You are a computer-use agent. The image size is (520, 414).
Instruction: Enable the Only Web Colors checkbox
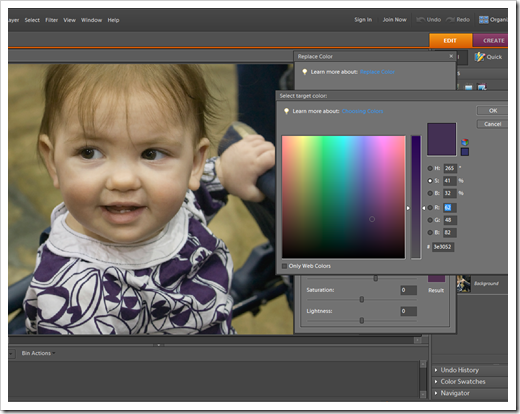coord(284,266)
